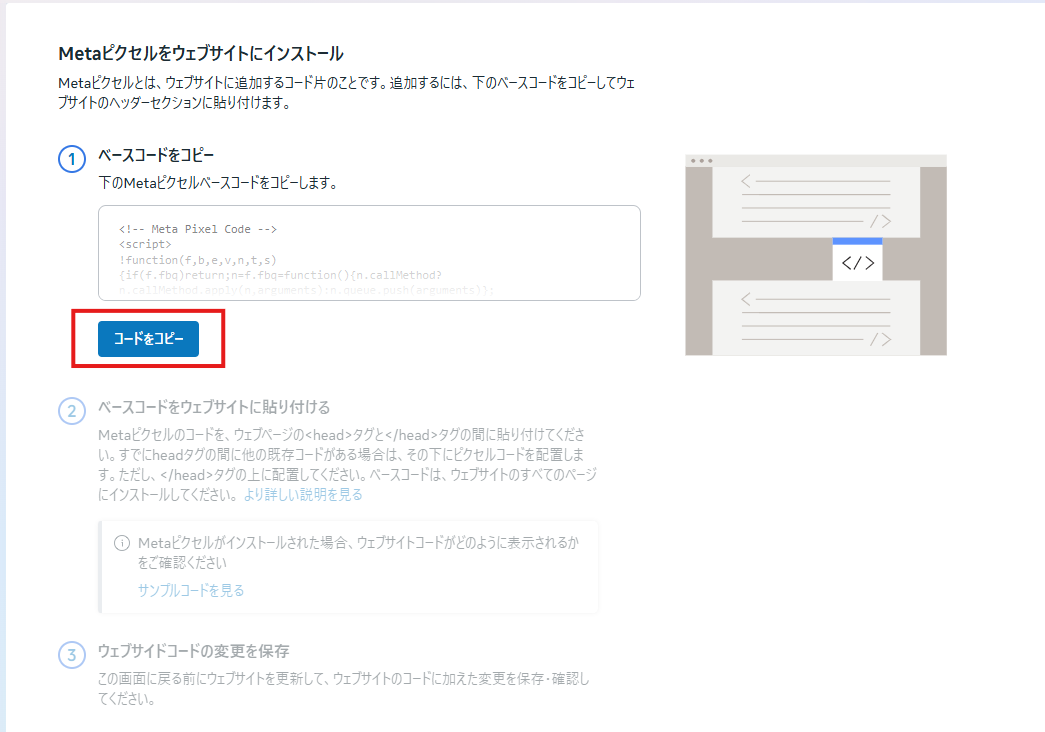
Task: Click the notice text about installed Metaピクセル
Action: tap(357, 552)
